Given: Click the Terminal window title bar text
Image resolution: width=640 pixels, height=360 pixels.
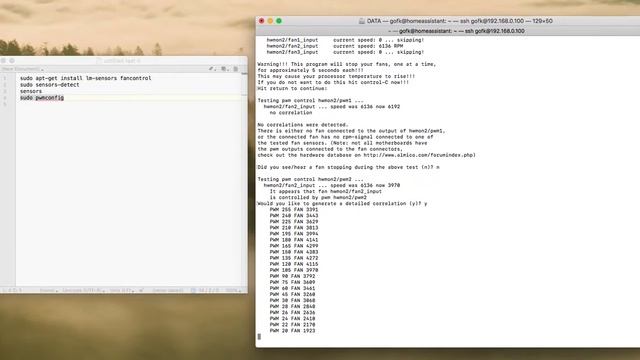Looking at the screenshot, I should pos(460,21).
